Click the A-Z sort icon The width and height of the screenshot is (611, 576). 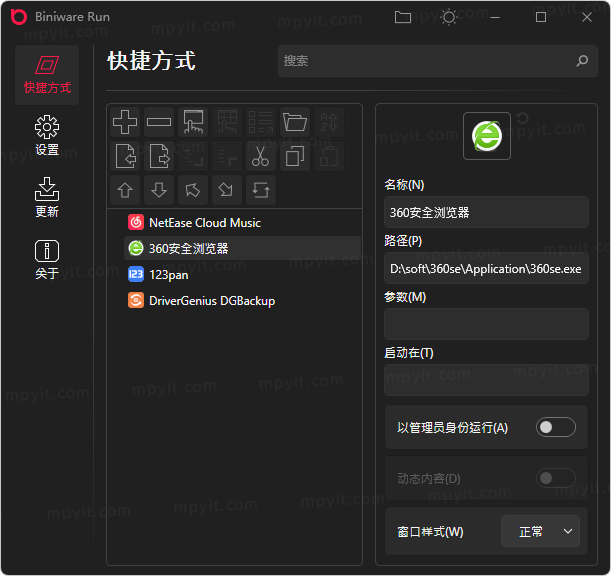click(329, 122)
